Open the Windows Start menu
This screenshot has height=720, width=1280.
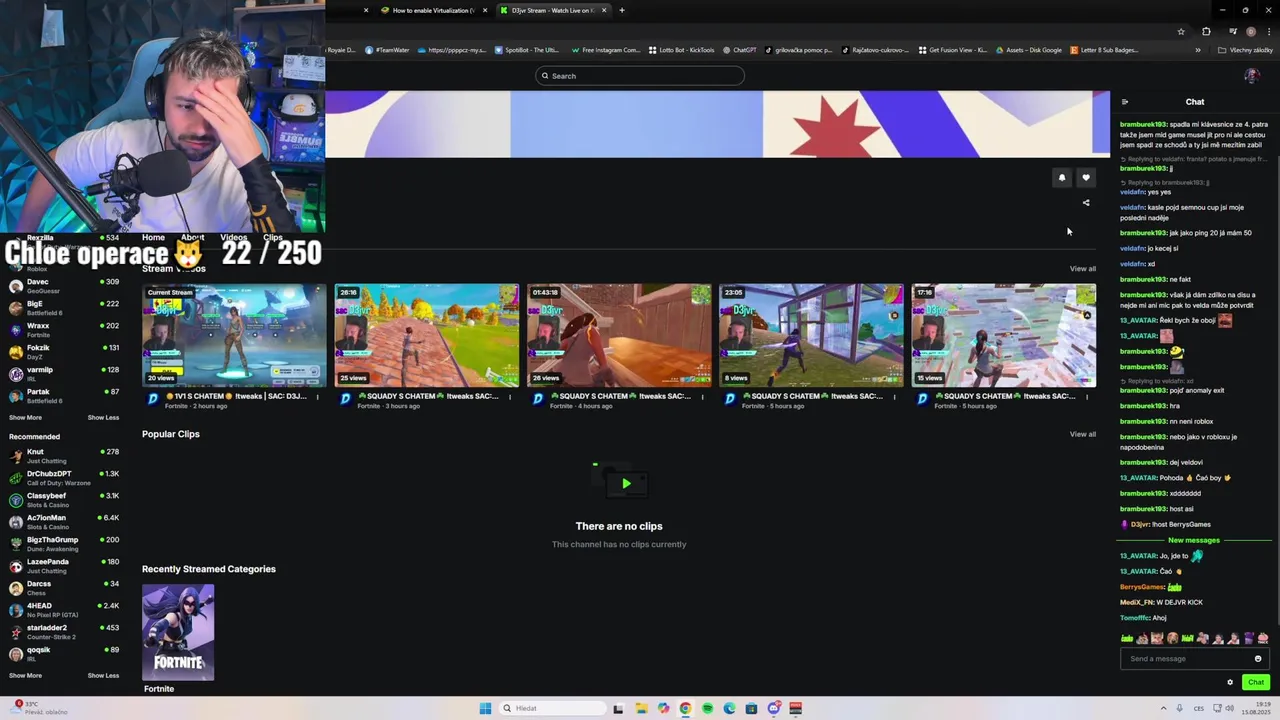click(x=485, y=708)
